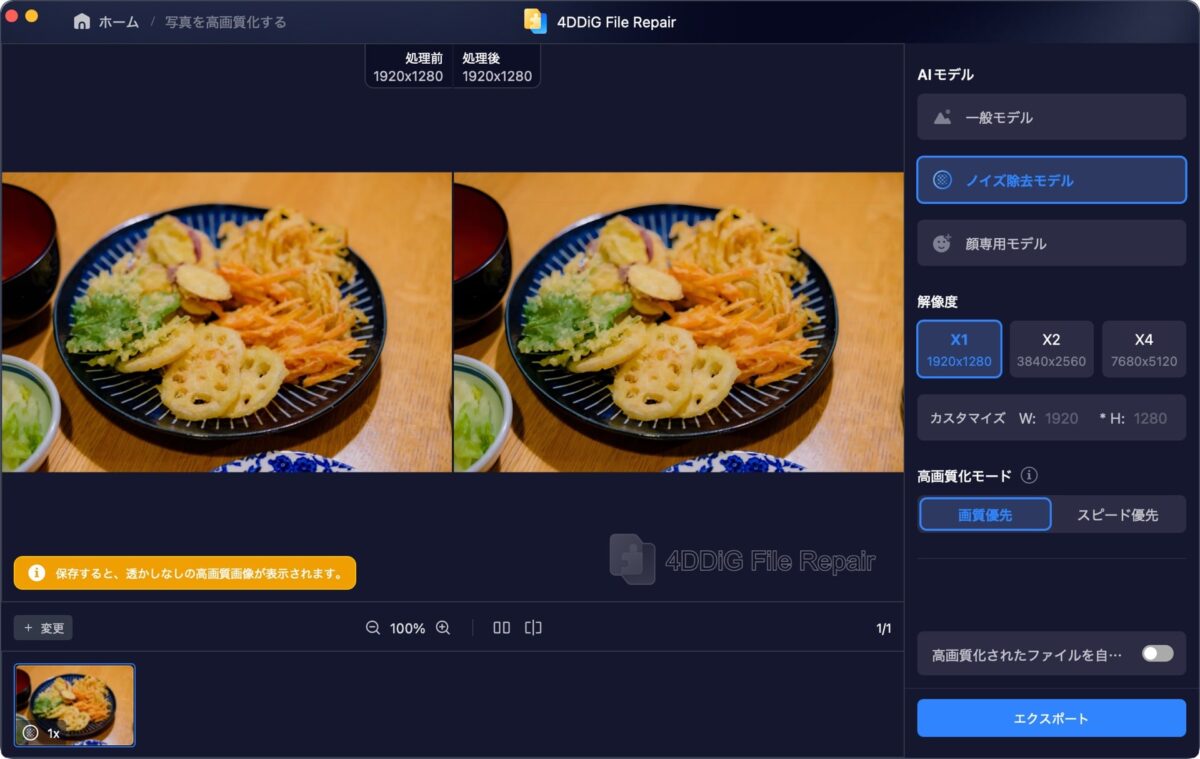Image resolution: width=1200 pixels, height=759 pixels.
Task: Click the custom width W input field
Action: click(x=1062, y=418)
